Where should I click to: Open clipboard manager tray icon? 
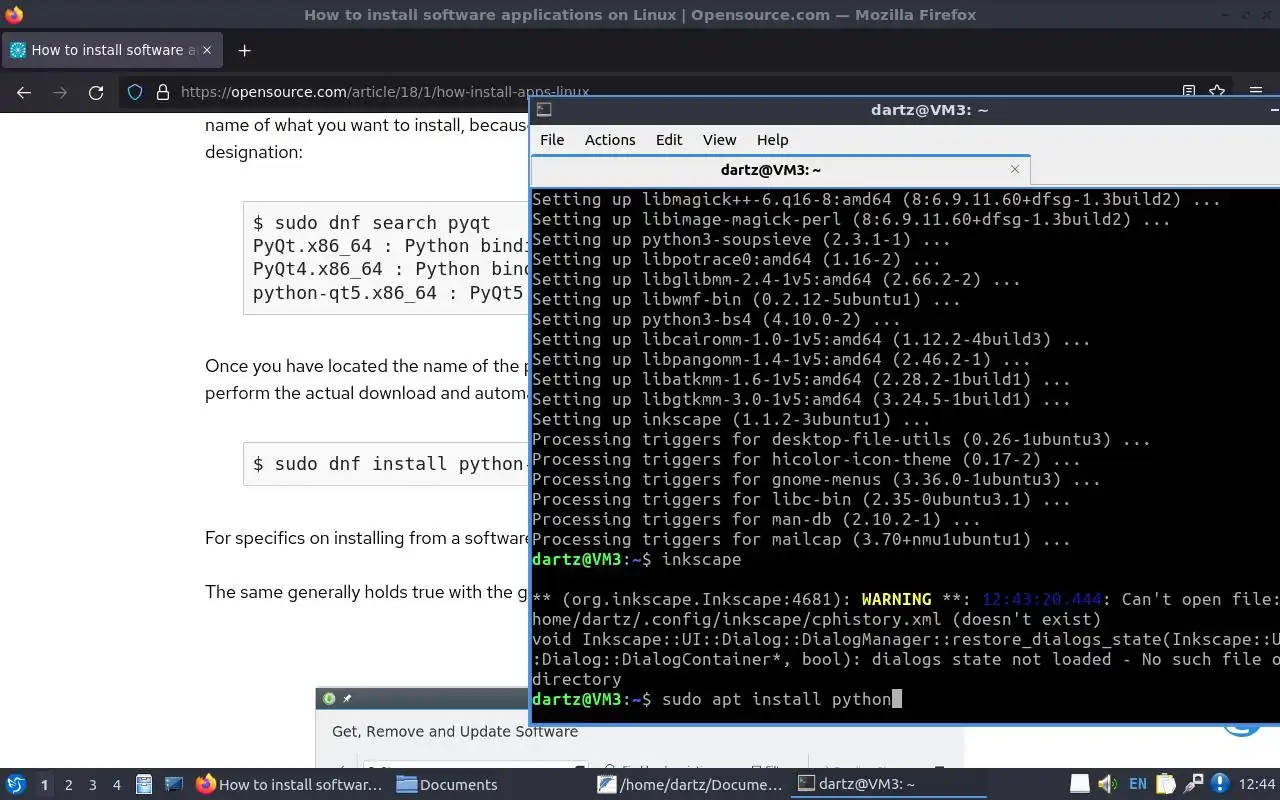tap(1166, 784)
